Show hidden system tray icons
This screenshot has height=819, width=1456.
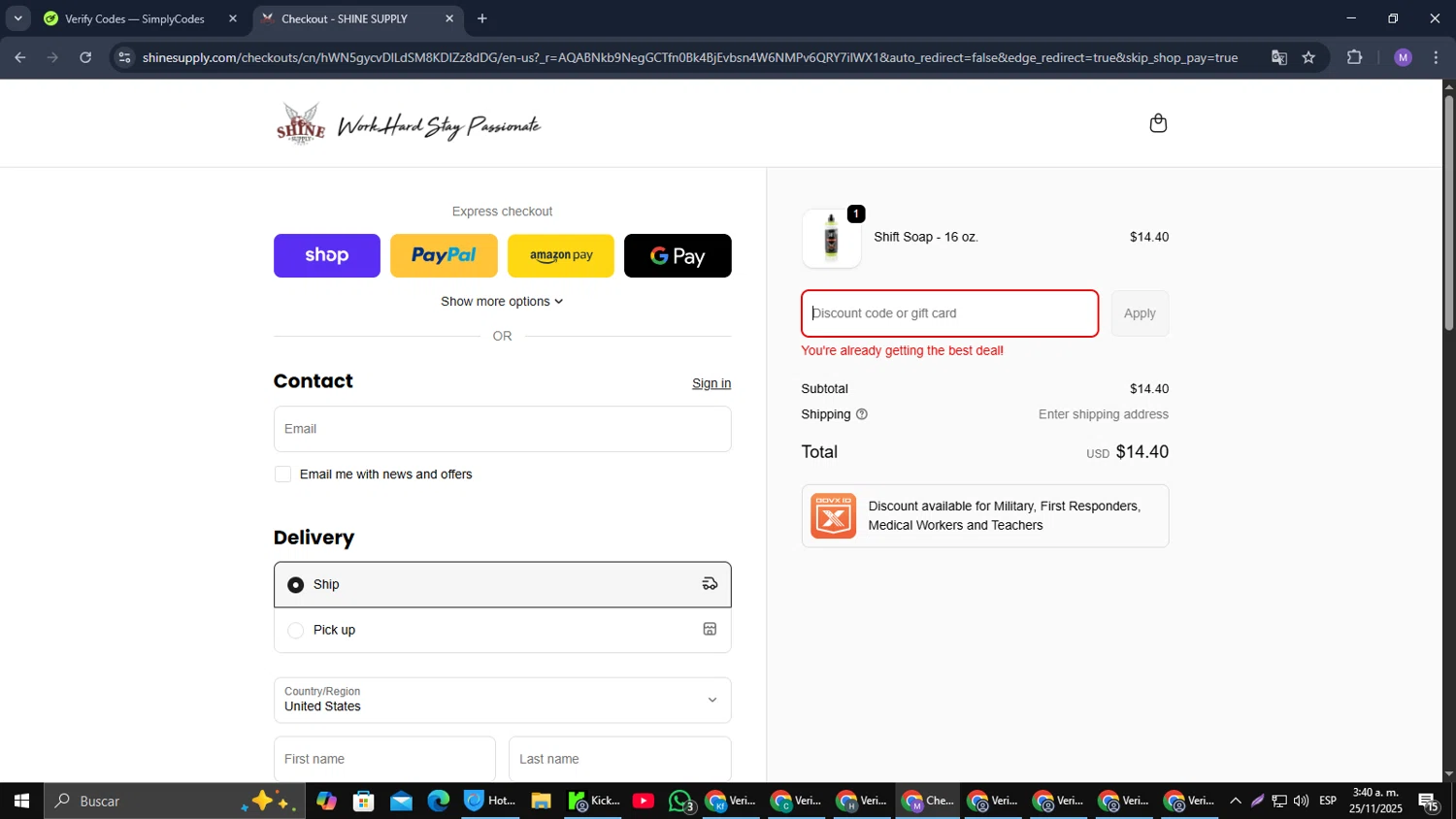(1235, 801)
